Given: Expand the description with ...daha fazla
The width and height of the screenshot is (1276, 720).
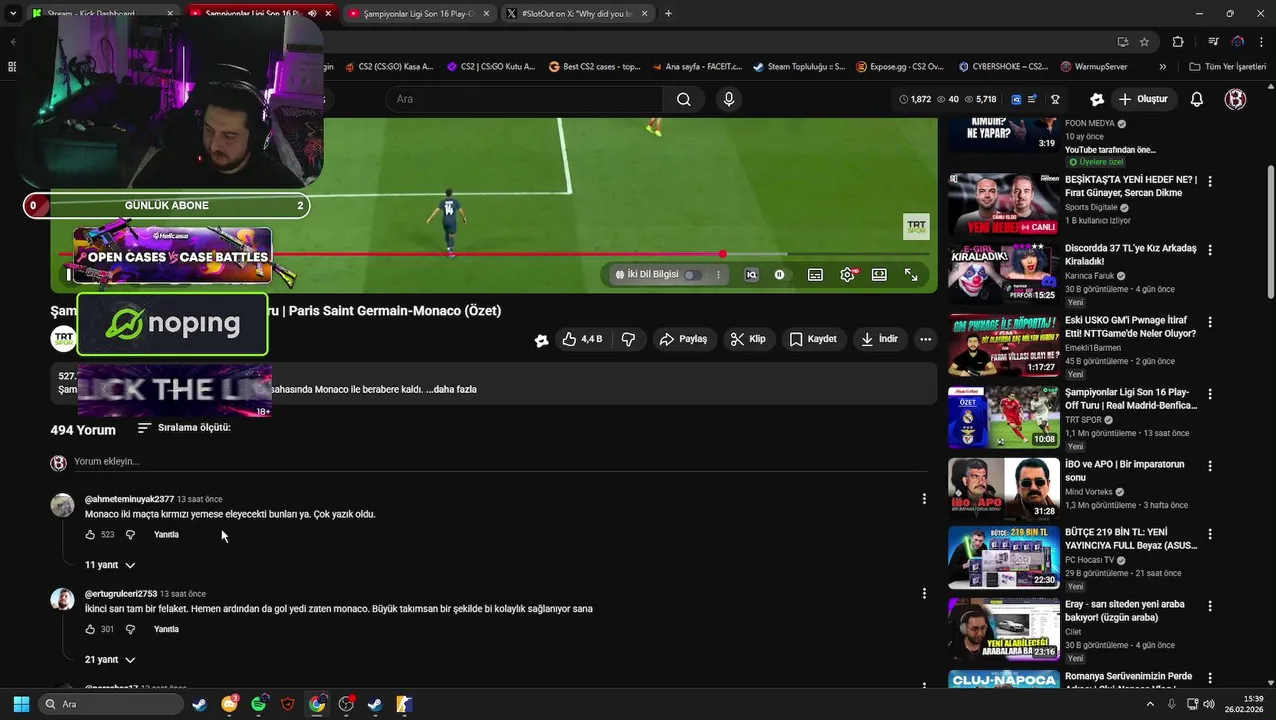Looking at the screenshot, I should click(451, 390).
